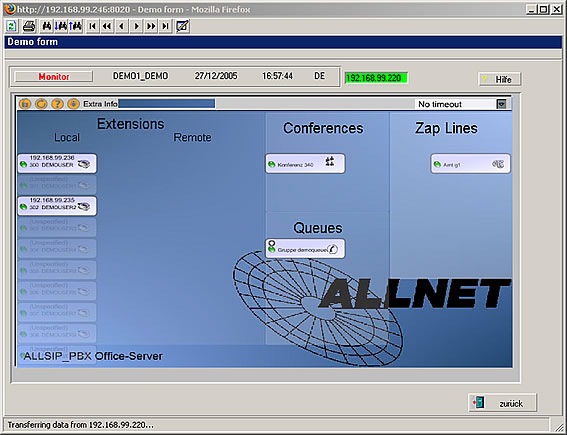
Task: Click the Transferring data status bar text
Action: [80, 425]
